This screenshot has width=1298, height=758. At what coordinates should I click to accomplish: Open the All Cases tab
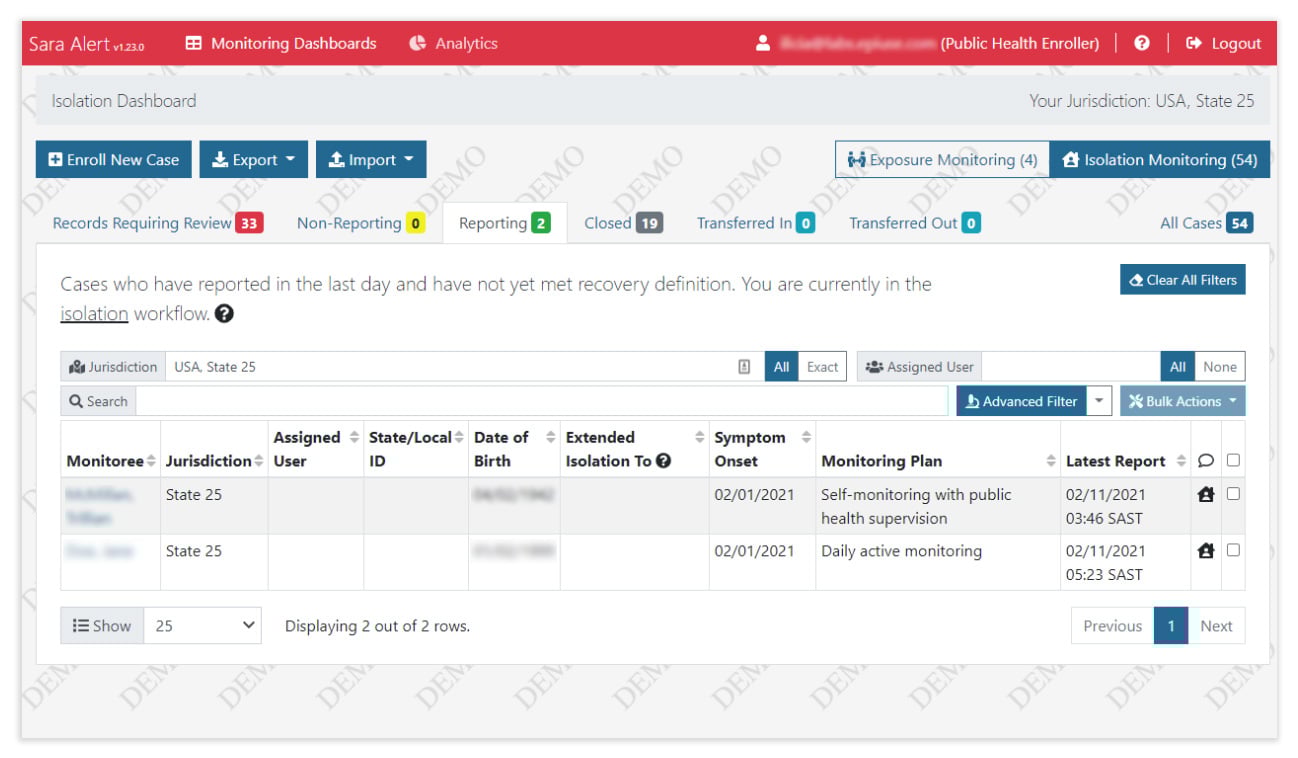point(1206,223)
